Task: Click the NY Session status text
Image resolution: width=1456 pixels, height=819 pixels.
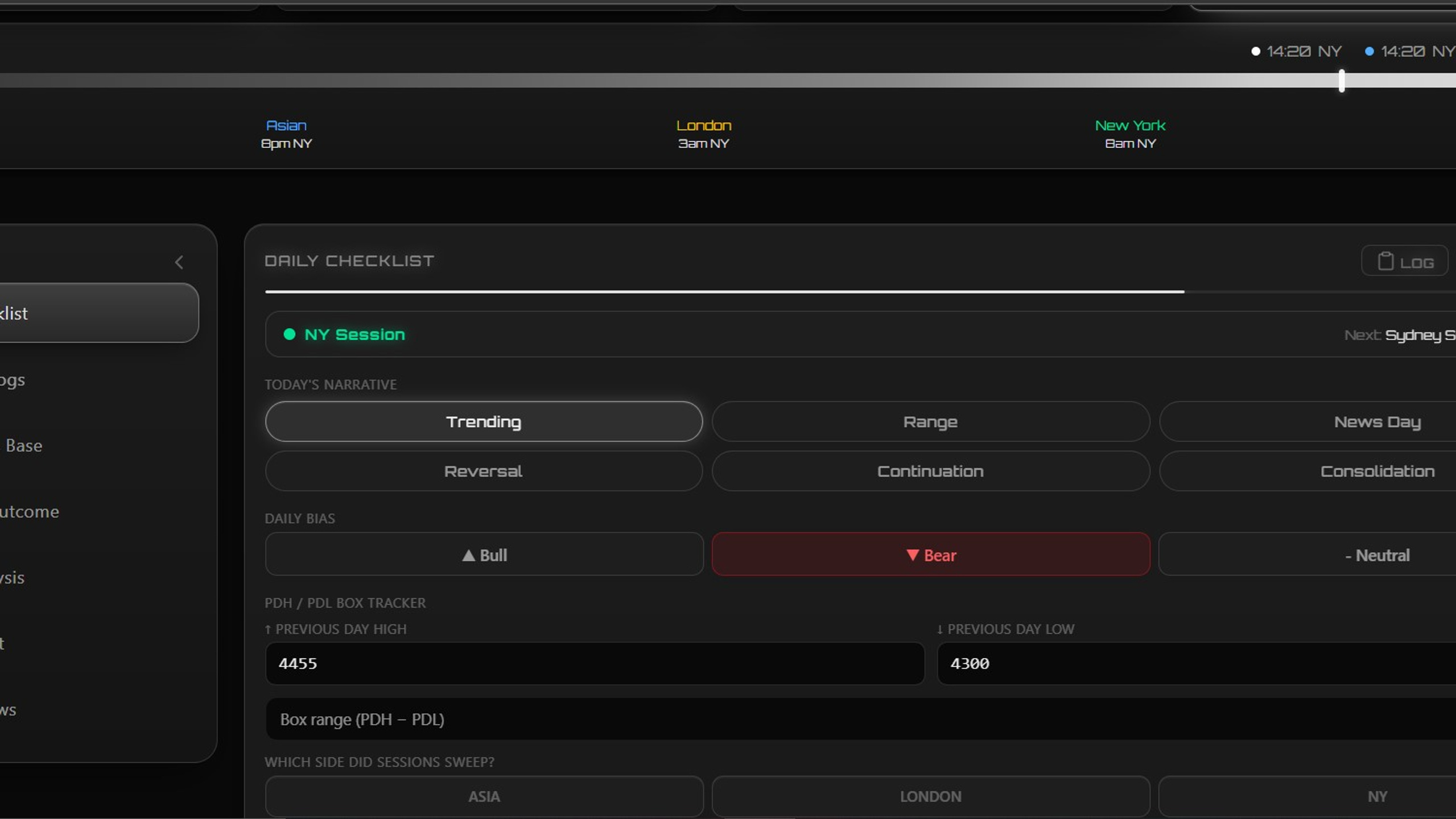Action: [x=354, y=334]
